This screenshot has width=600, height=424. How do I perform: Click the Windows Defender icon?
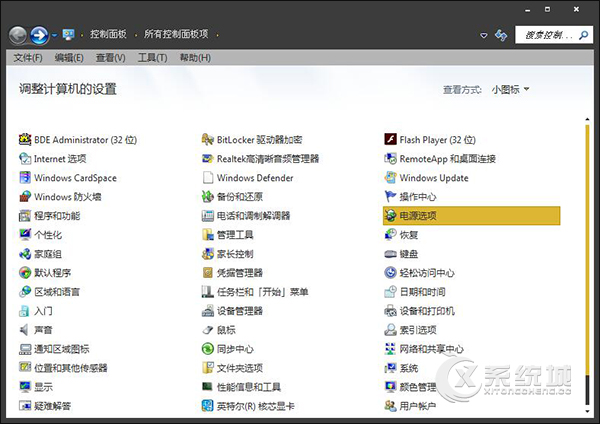point(207,178)
